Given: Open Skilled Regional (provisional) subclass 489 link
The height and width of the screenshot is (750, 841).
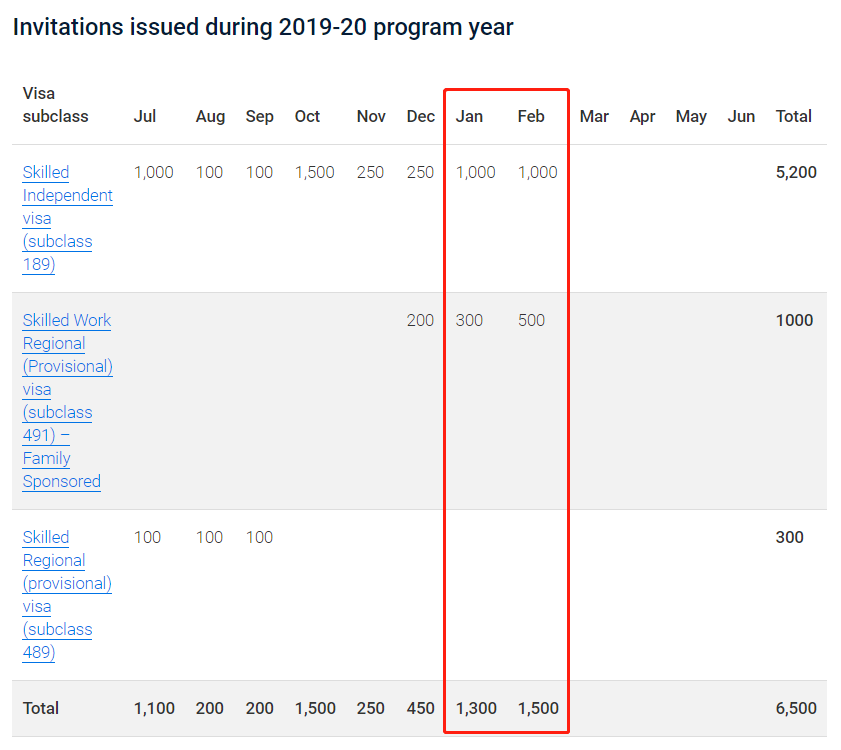Looking at the screenshot, I should (x=67, y=594).
